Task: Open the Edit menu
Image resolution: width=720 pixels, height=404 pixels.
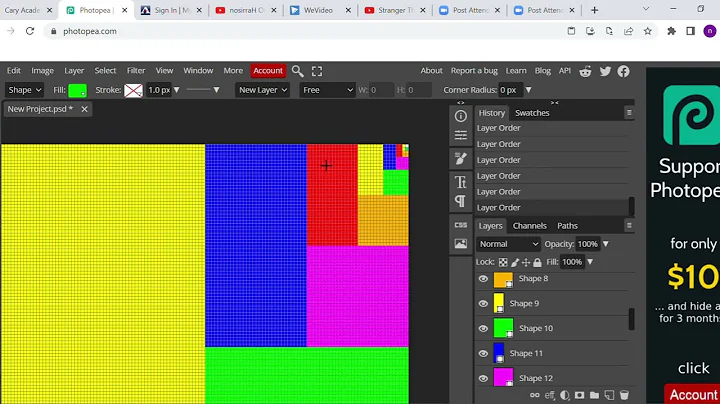Action: point(14,71)
